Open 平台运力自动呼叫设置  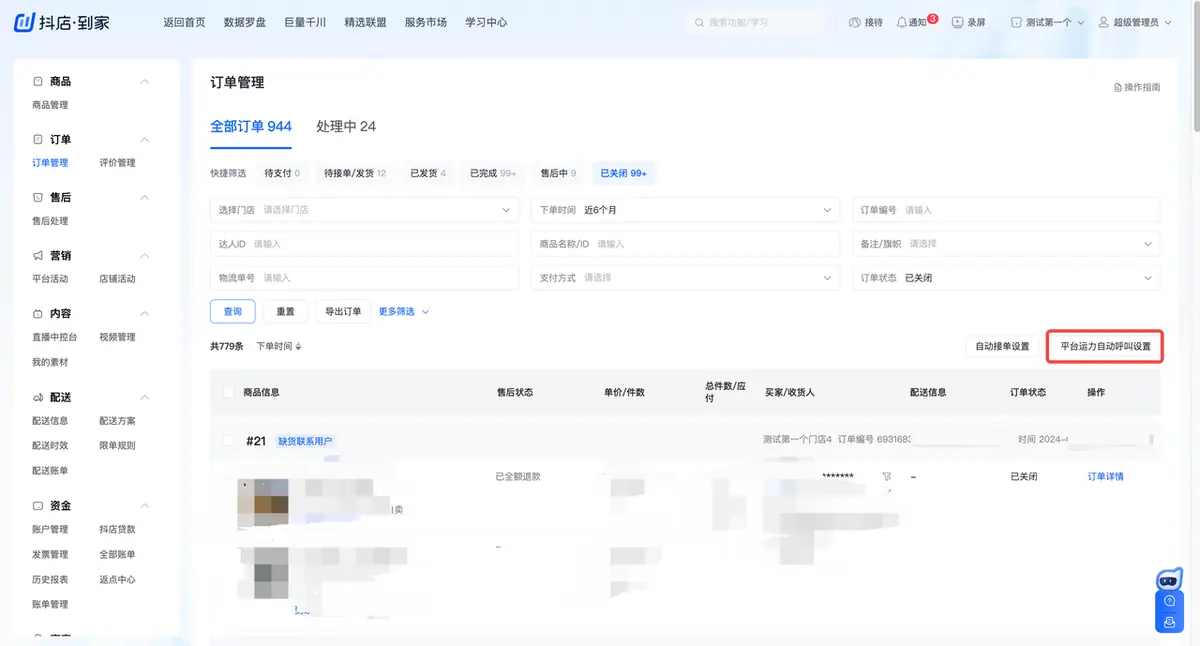(1105, 347)
